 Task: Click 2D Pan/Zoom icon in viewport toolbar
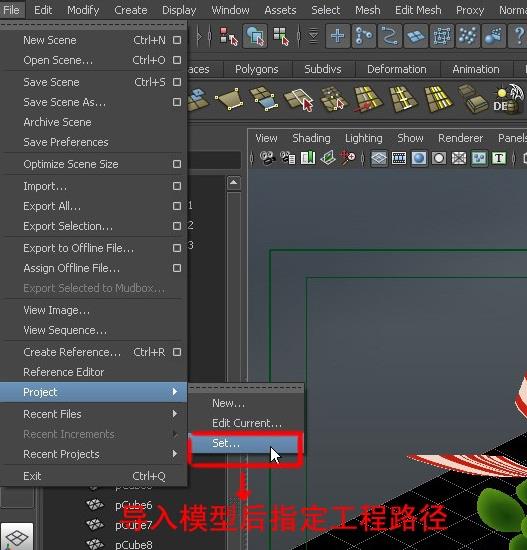click(348, 158)
